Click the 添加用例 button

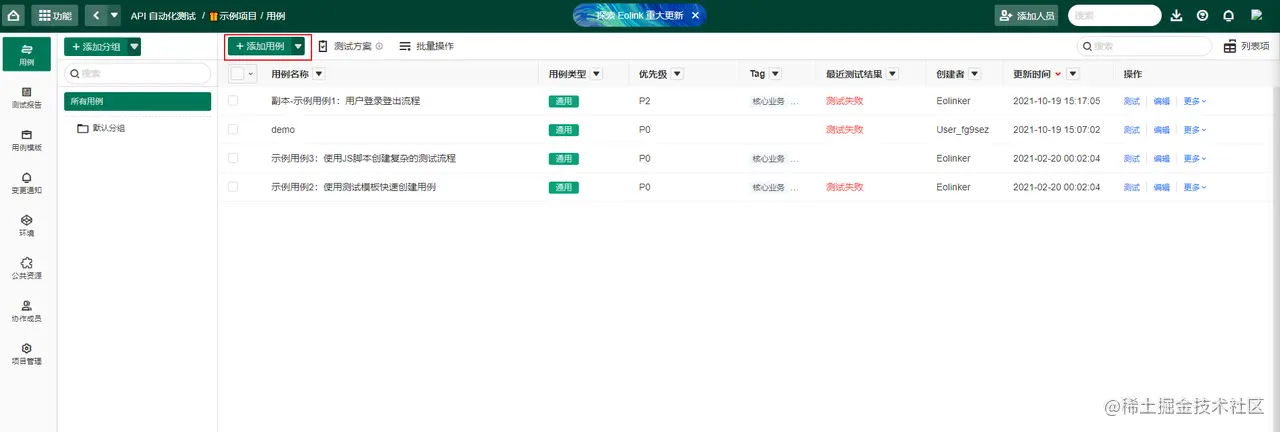click(260, 47)
